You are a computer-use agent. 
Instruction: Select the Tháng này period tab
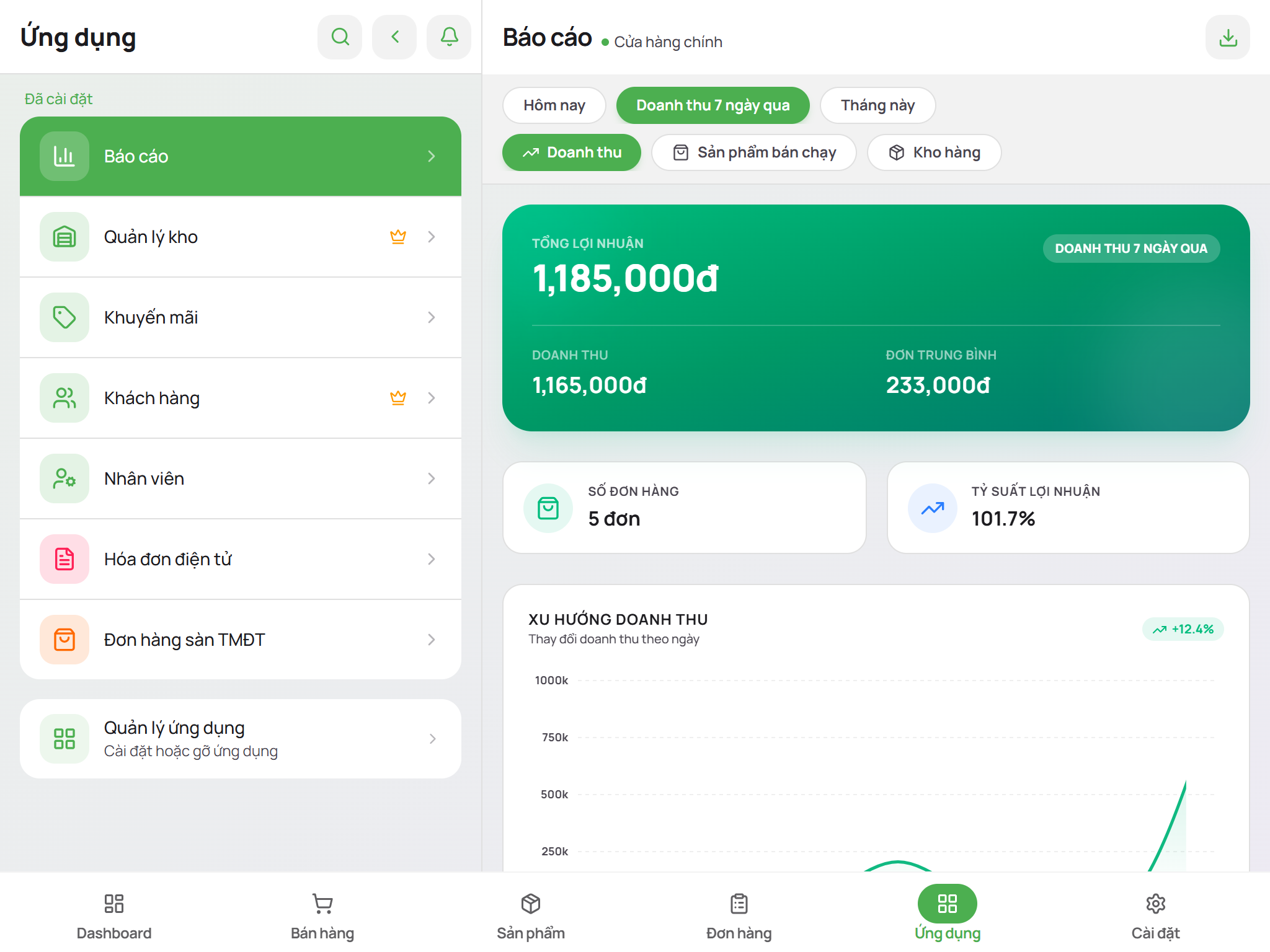click(x=878, y=105)
